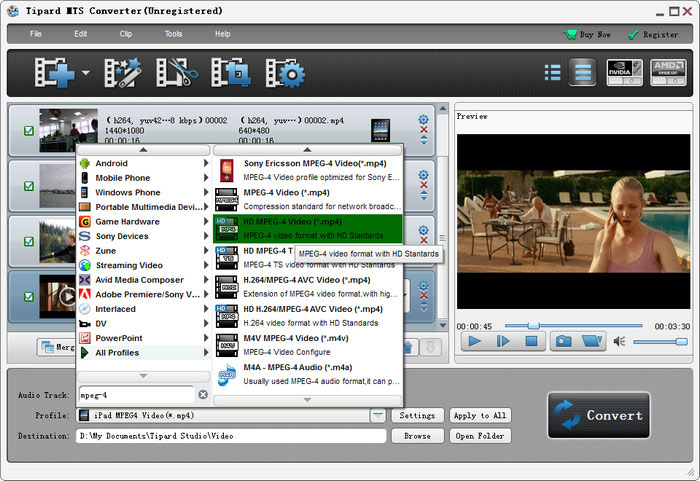
Task: Switch to thumbnail row view mode
Action: coord(583,72)
